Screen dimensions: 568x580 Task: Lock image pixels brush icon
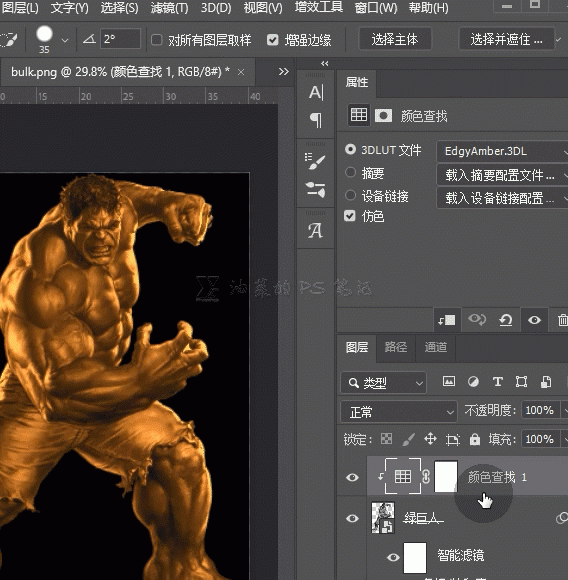[x=408, y=439]
